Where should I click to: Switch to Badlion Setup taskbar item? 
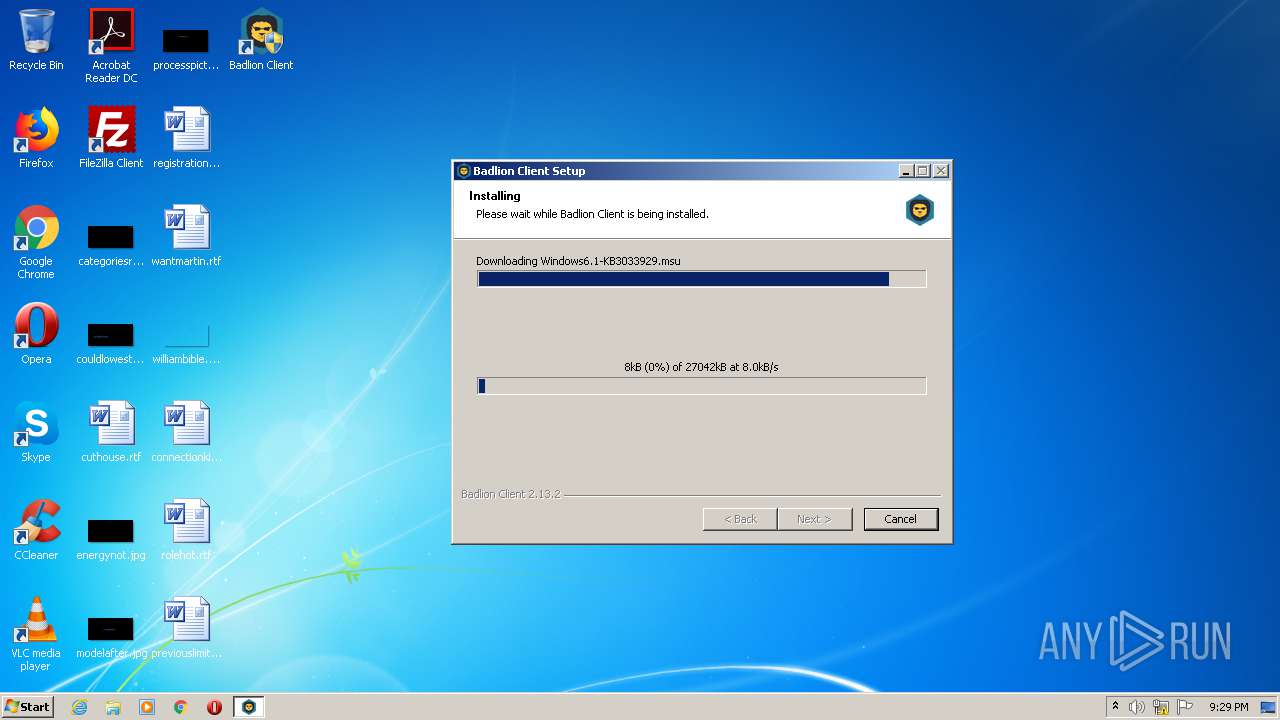pos(249,707)
